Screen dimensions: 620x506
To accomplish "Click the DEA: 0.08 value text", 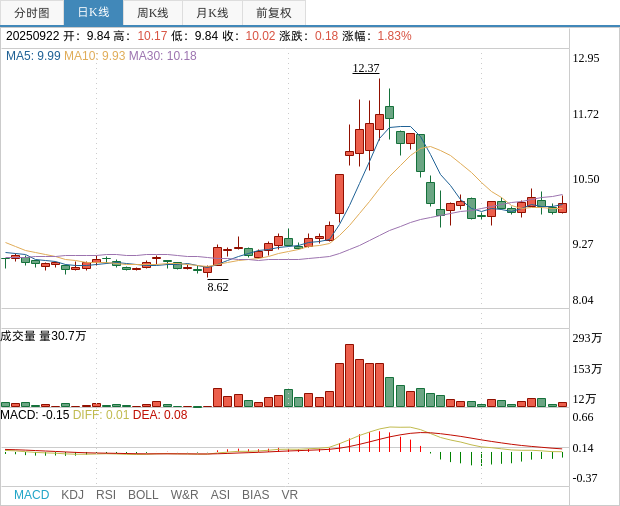I will point(160,415).
